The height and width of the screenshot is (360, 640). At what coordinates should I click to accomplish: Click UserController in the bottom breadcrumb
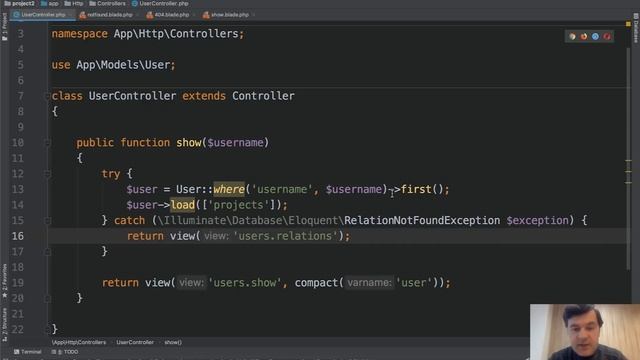coord(135,342)
